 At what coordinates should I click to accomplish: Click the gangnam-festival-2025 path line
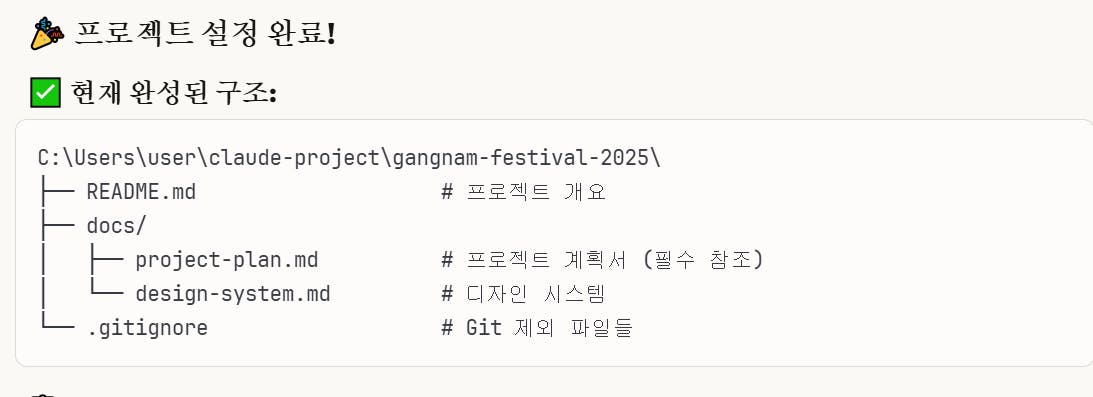349,158
